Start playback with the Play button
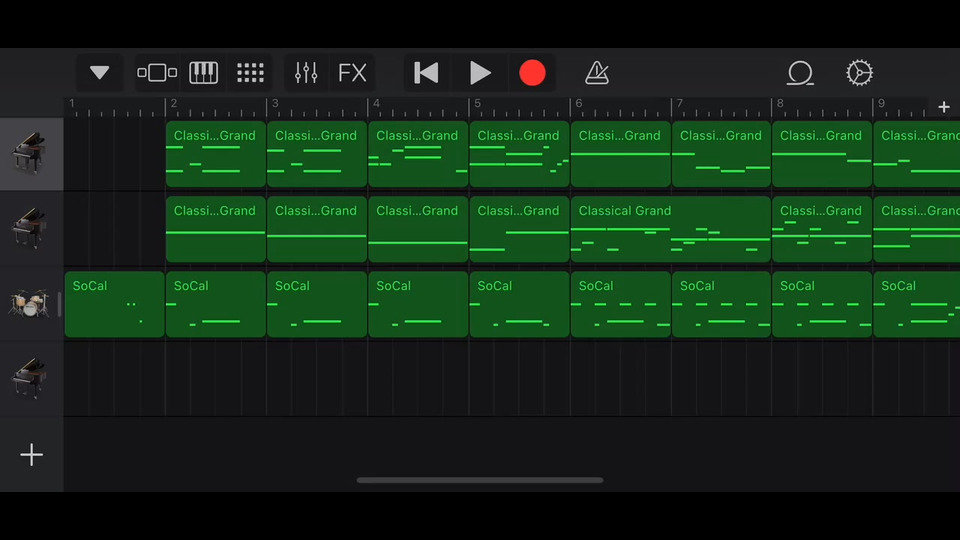Screen dimensions: 960x540 480,73
